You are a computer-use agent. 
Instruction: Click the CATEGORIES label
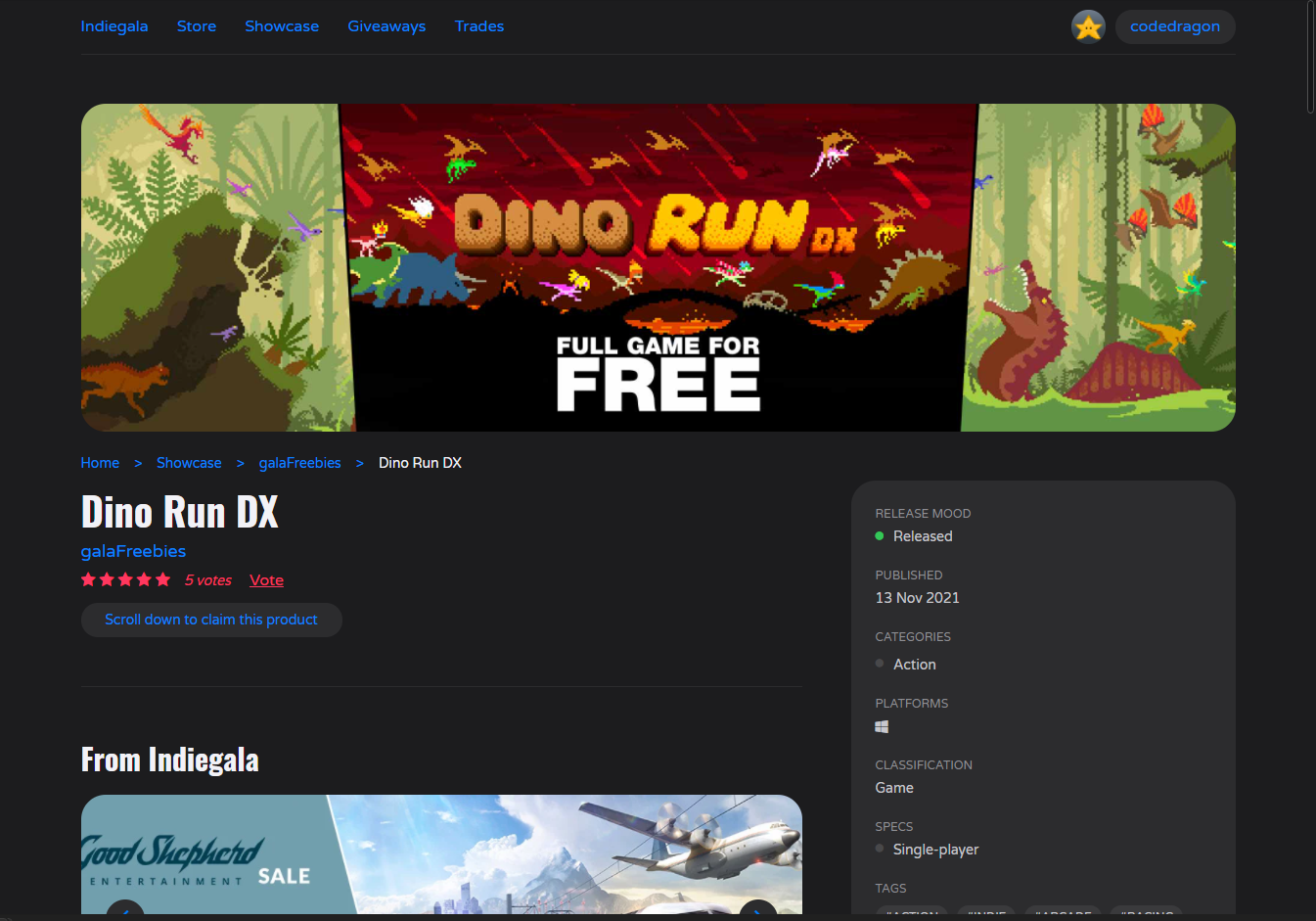(x=913, y=637)
